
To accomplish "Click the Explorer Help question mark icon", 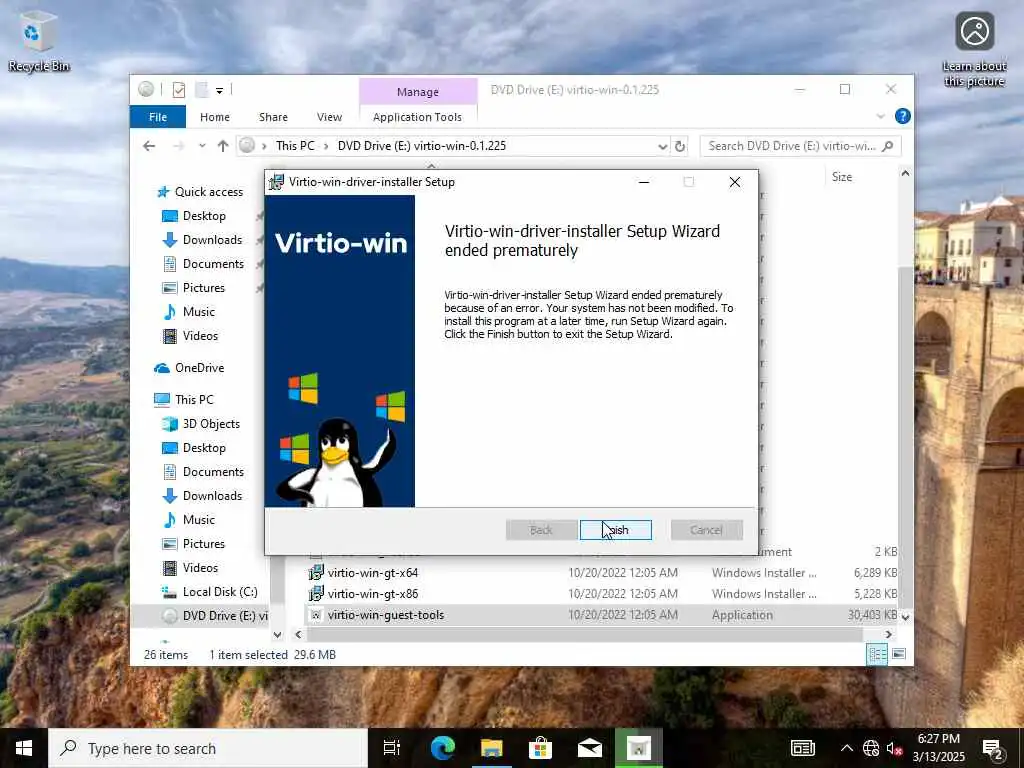I will pyautogui.click(x=903, y=116).
